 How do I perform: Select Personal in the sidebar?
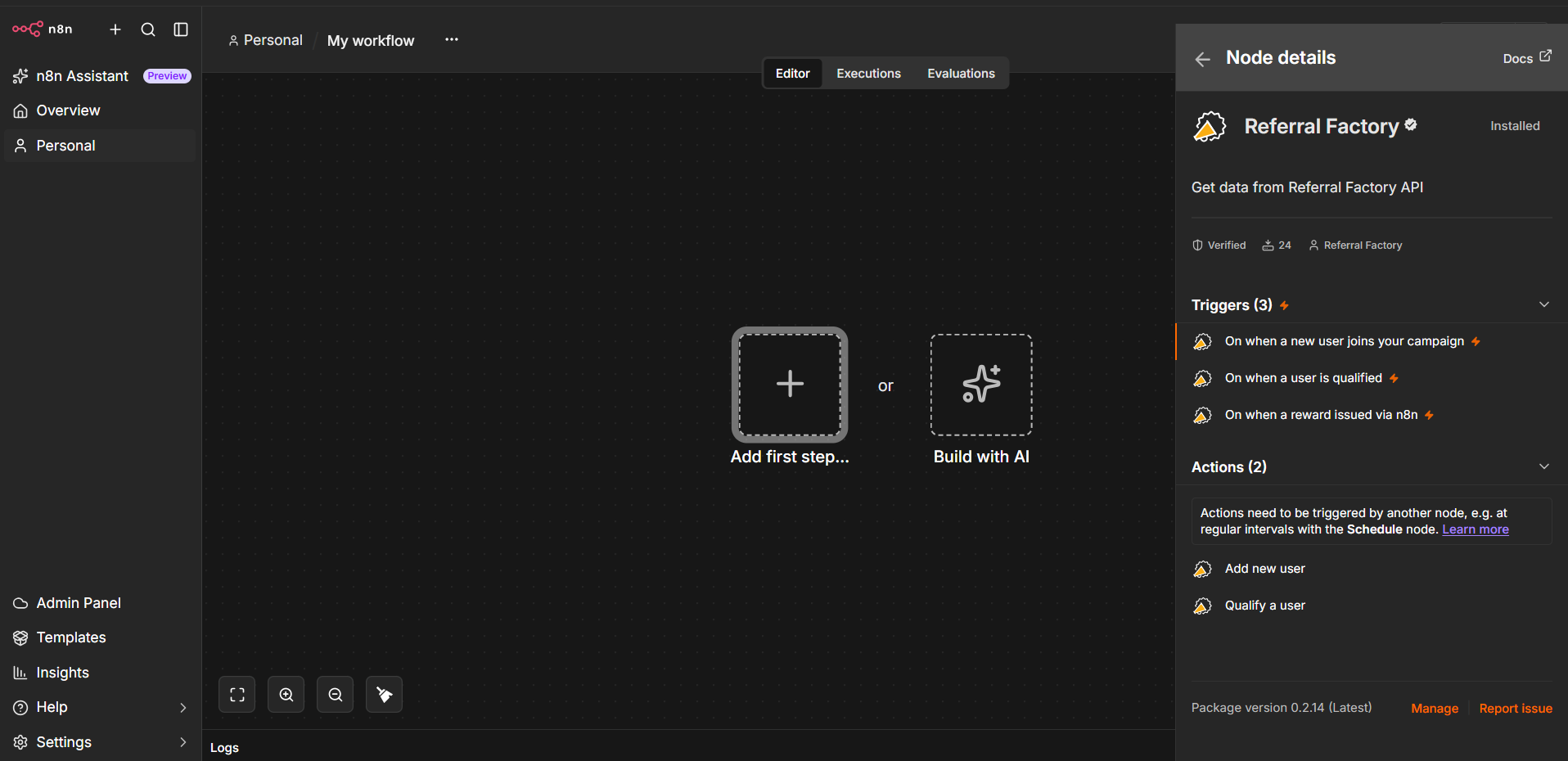click(101, 146)
